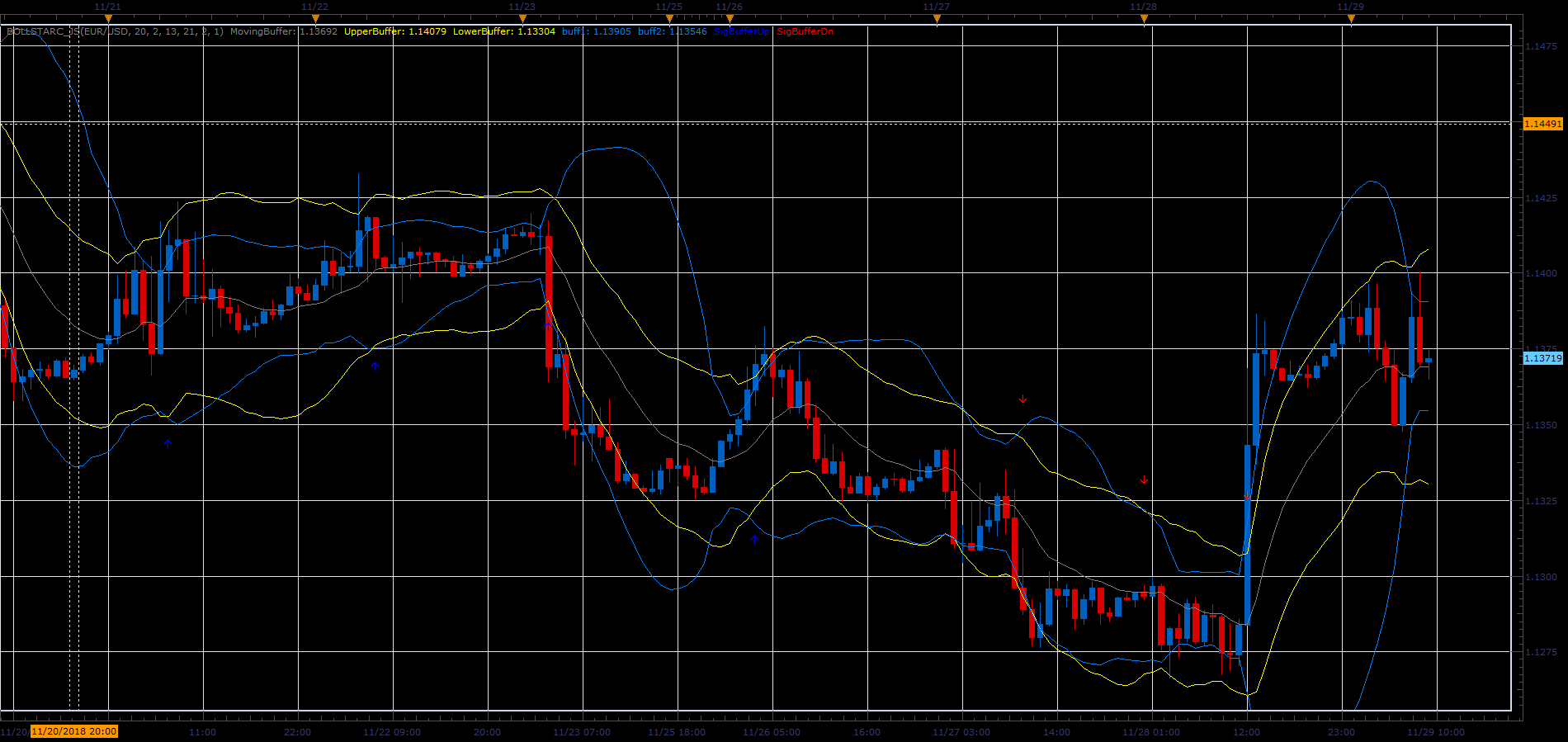Click the 11/29 10:00 time axis label
Image resolution: width=1568 pixels, height=742 pixels.
point(1436,732)
